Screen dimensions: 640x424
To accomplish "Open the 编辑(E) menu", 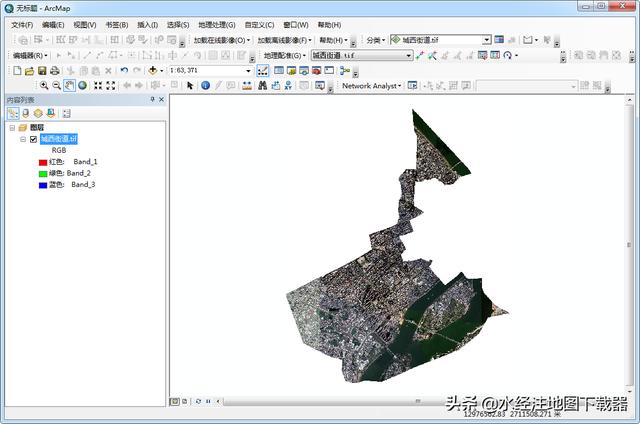I will click(53, 25).
